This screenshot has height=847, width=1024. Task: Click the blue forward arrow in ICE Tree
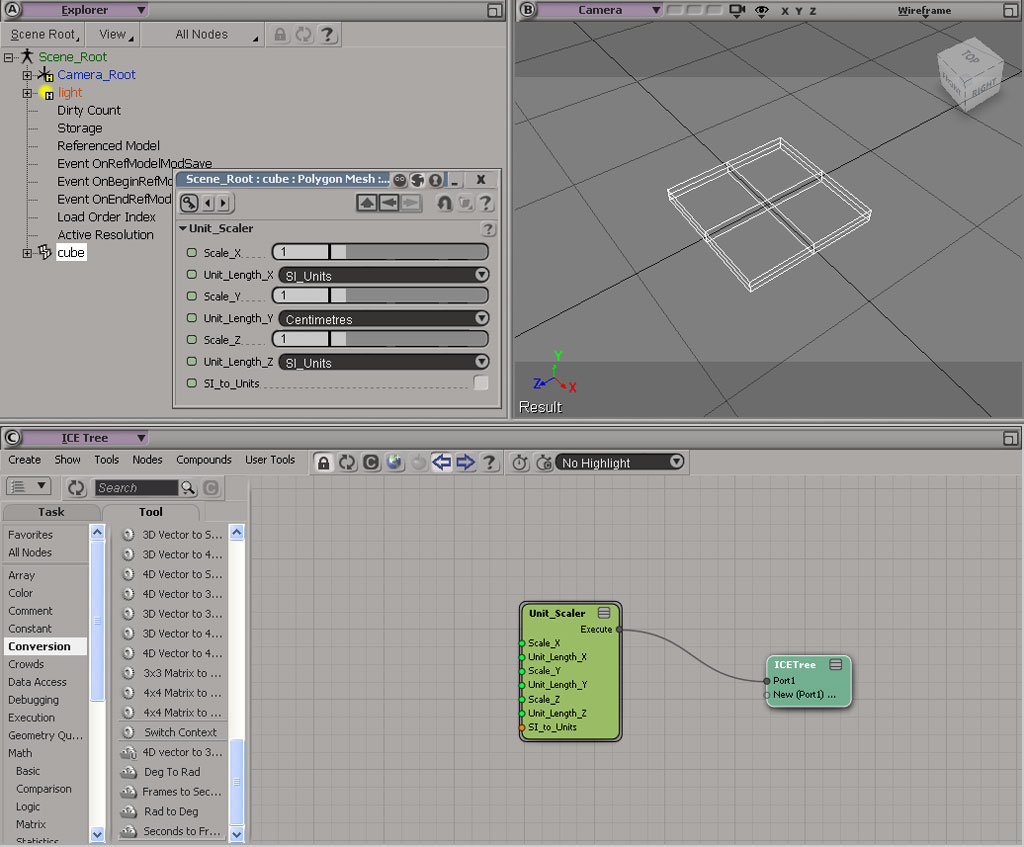(465, 462)
